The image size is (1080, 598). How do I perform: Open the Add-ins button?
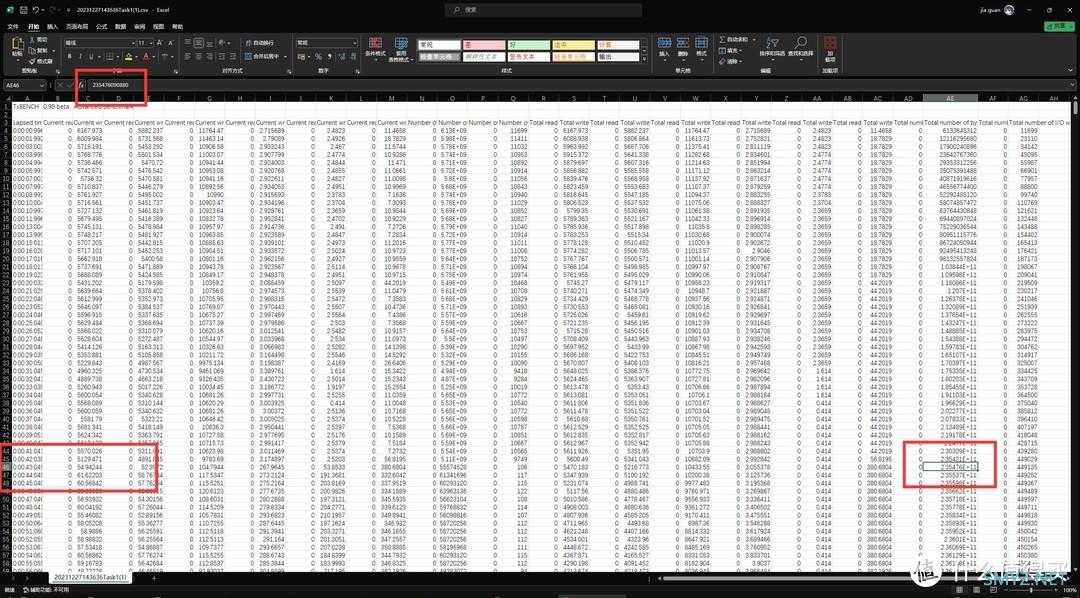(830, 50)
